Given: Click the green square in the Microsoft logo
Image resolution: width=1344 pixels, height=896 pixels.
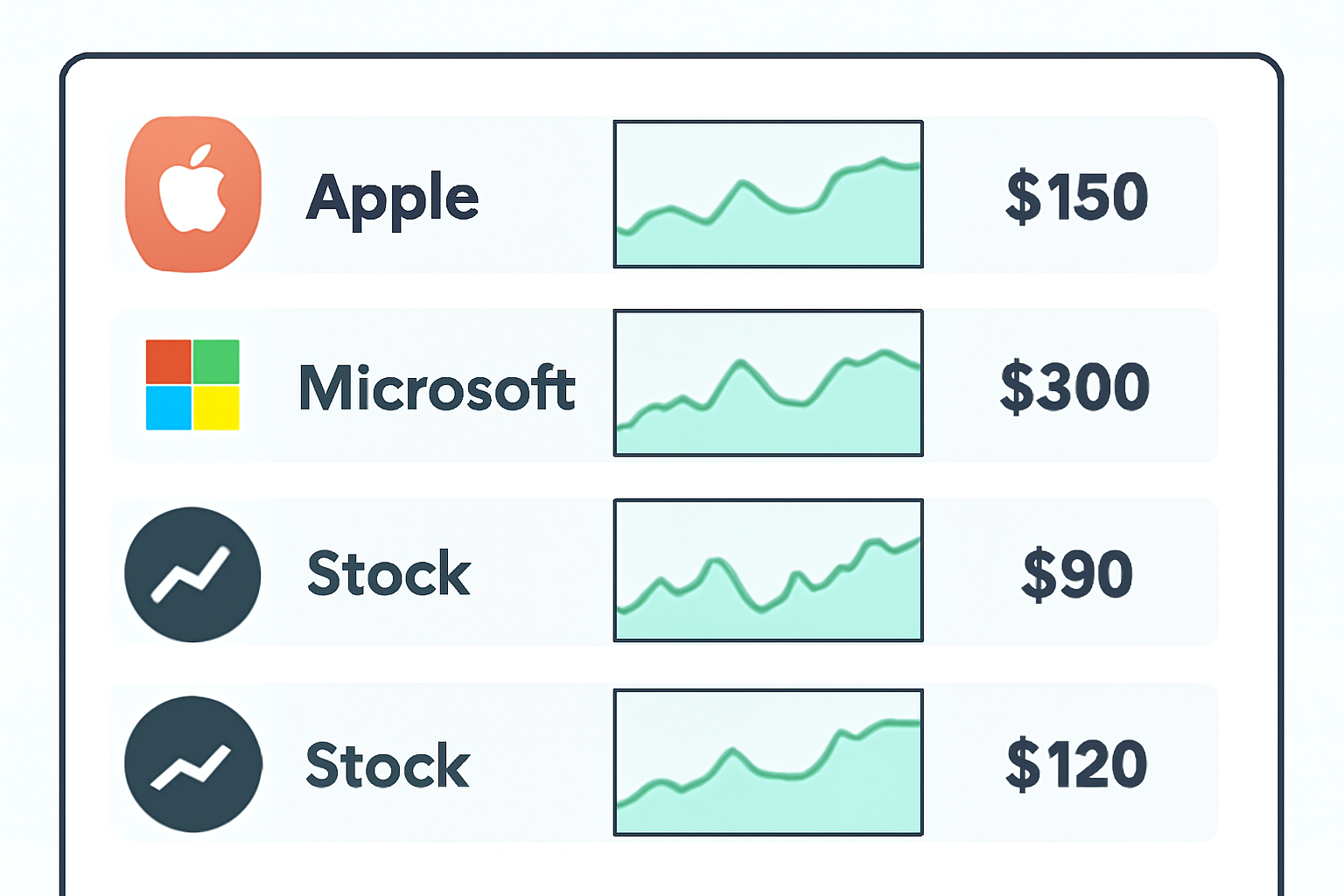Looking at the screenshot, I should 216,361.
